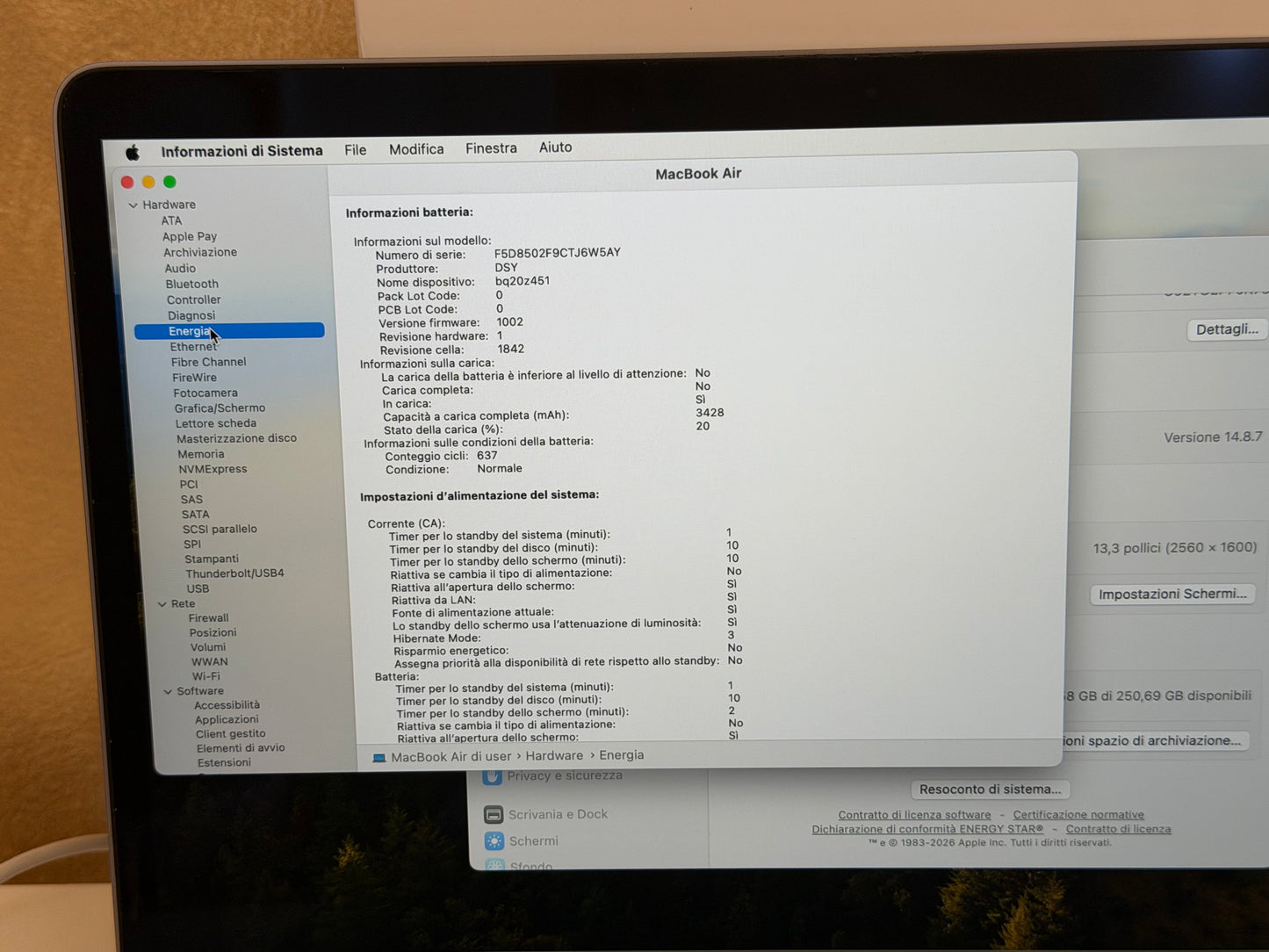1269x952 pixels.
Task: Open Privacy e sicurezza in System Settings
Action: pyautogui.click(x=553, y=775)
